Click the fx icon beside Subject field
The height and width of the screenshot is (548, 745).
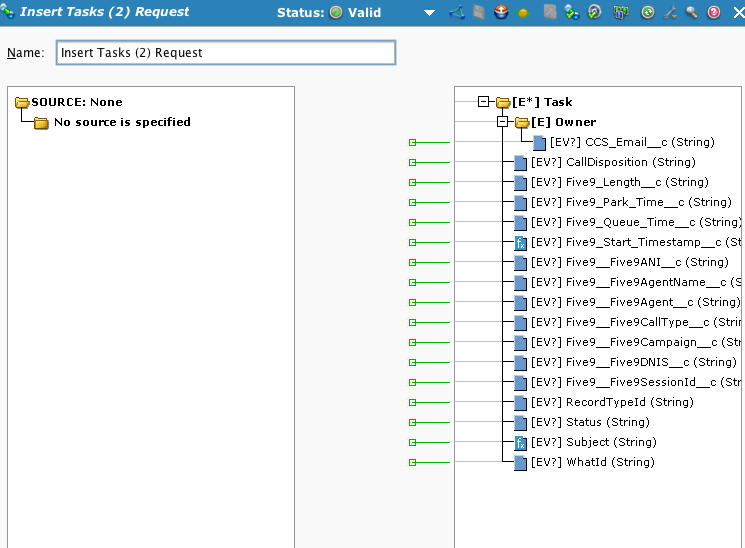point(520,442)
